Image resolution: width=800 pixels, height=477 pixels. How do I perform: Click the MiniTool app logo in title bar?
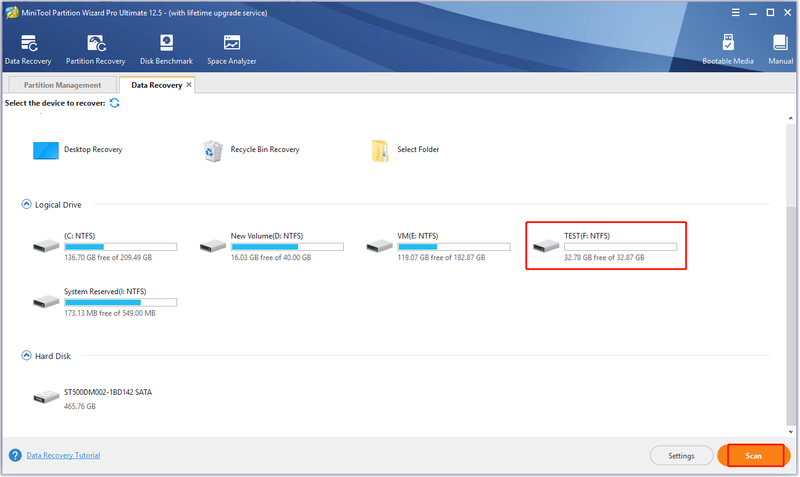[12, 12]
